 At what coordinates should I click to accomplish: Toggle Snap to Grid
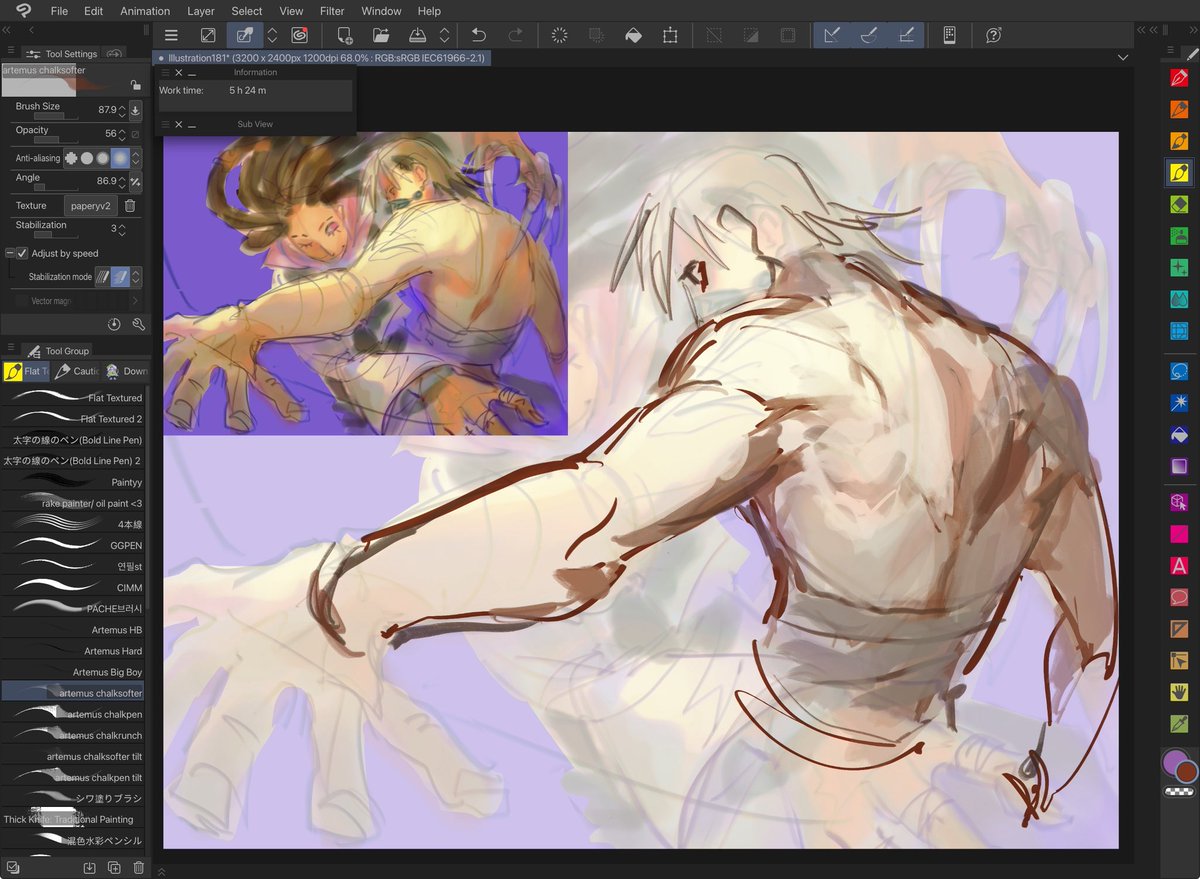point(906,35)
